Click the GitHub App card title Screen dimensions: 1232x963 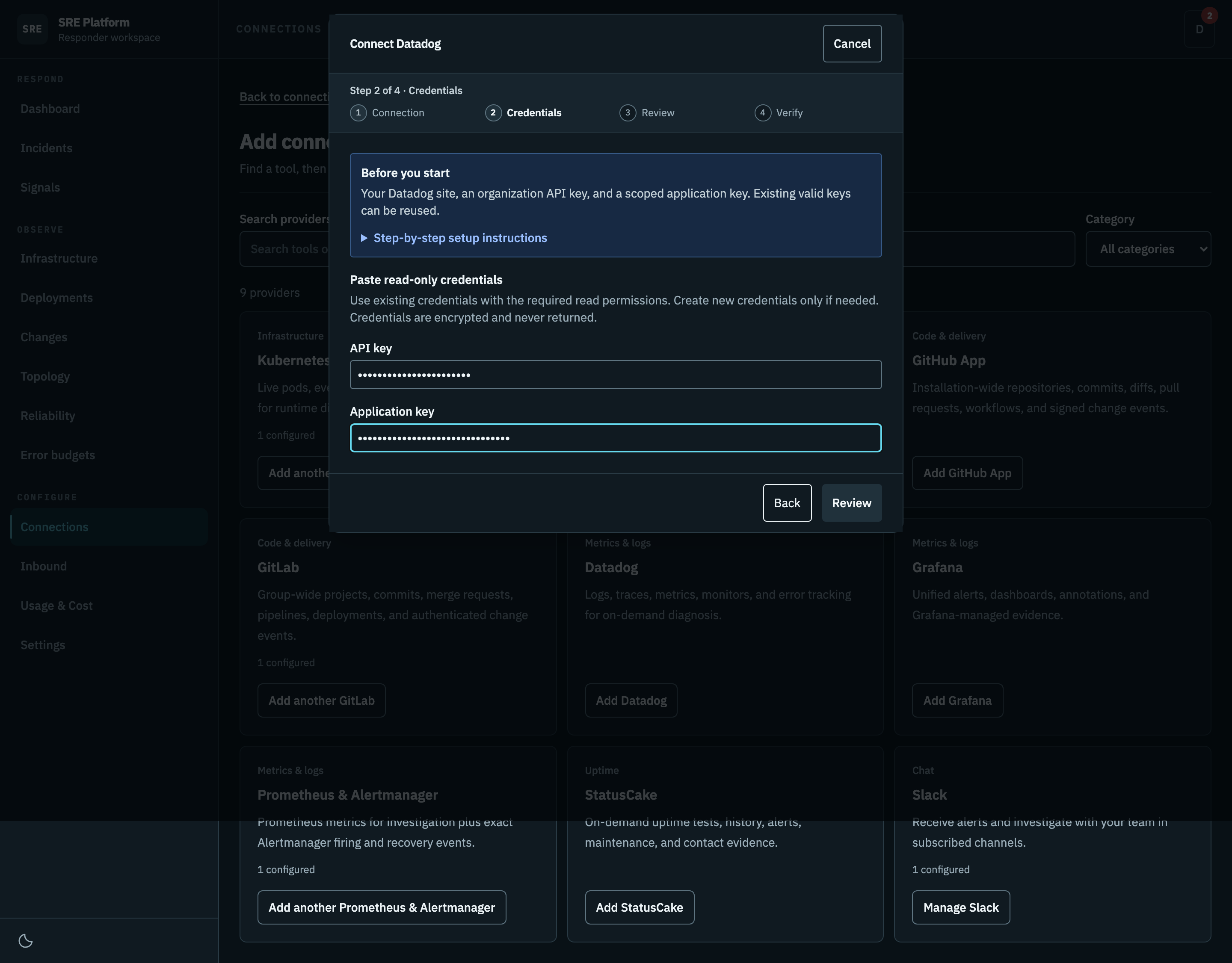point(949,360)
